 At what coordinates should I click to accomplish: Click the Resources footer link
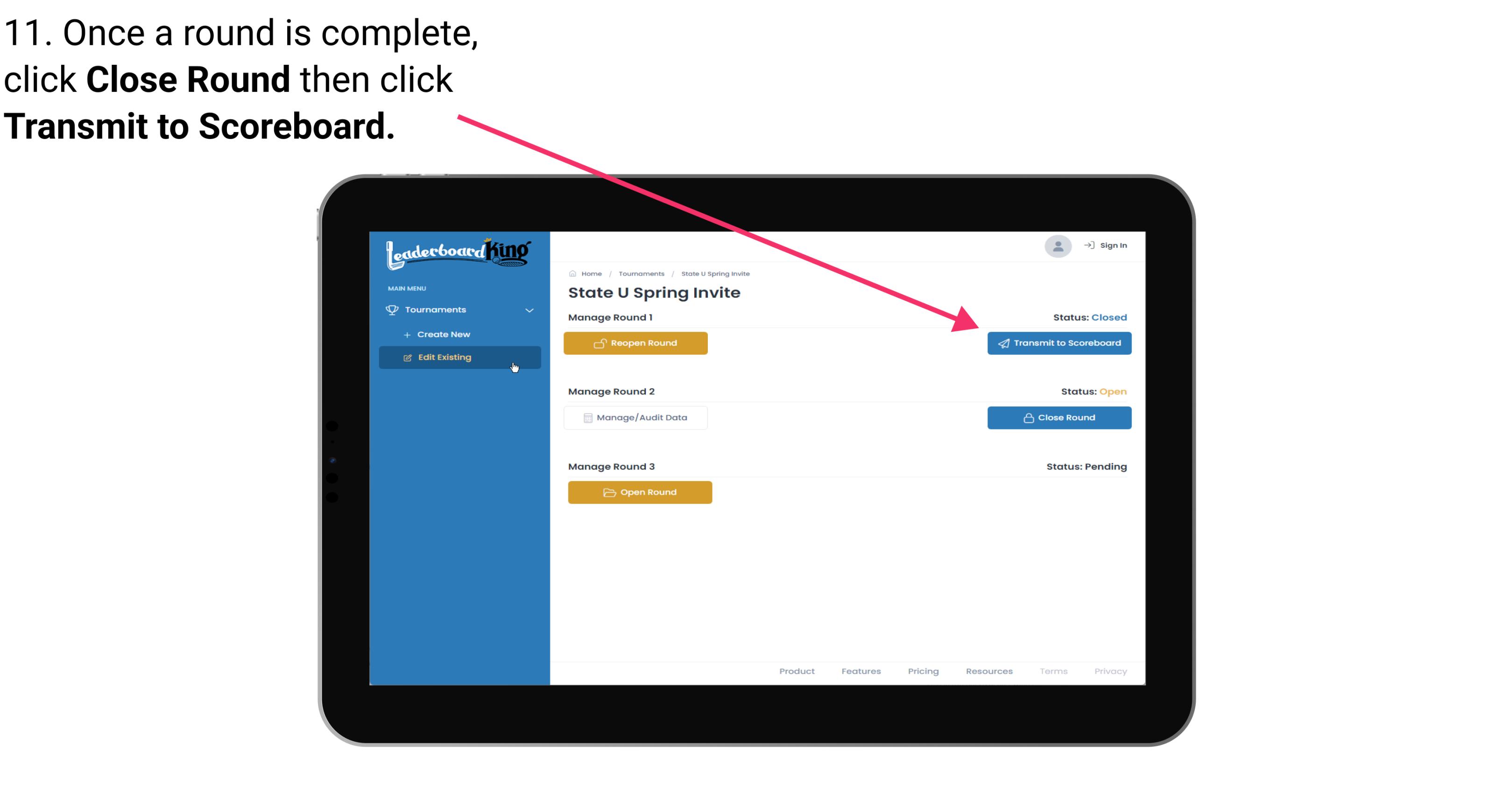tap(990, 671)
